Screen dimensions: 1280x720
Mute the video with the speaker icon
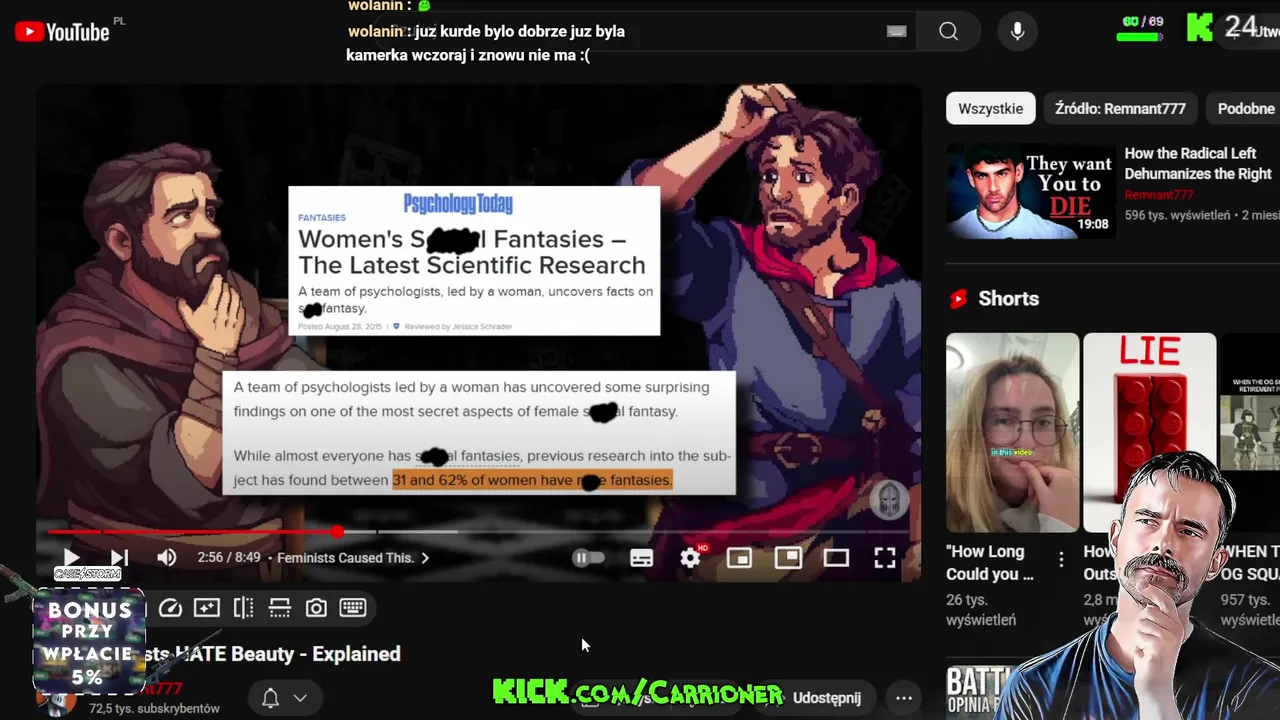(167, 558)
